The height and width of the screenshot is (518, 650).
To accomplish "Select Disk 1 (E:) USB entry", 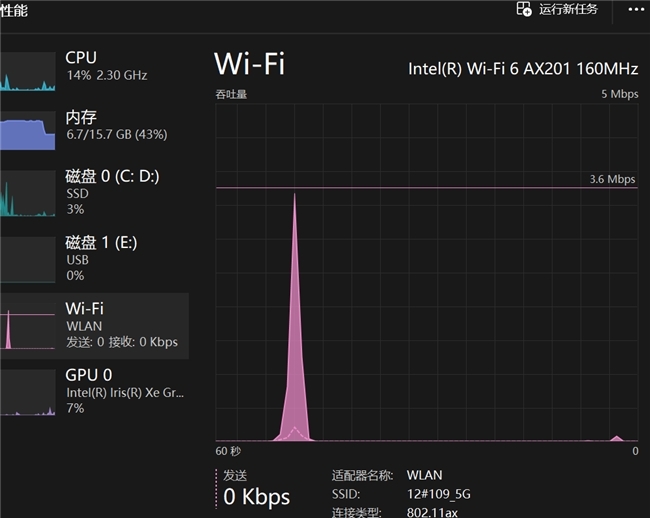I will [x=95, y=259].
